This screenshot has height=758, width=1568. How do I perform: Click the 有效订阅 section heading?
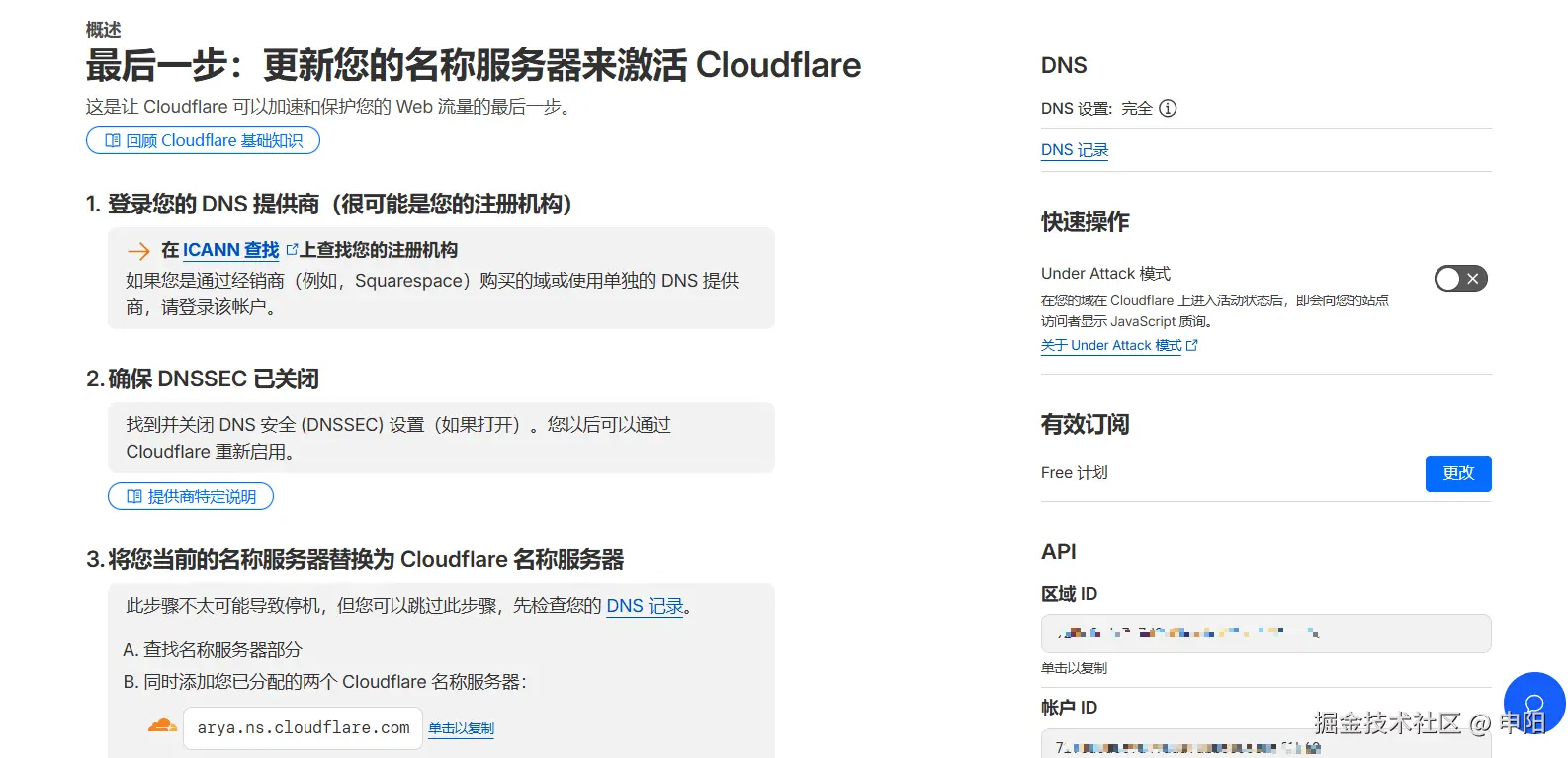(x=1086, y=424)
